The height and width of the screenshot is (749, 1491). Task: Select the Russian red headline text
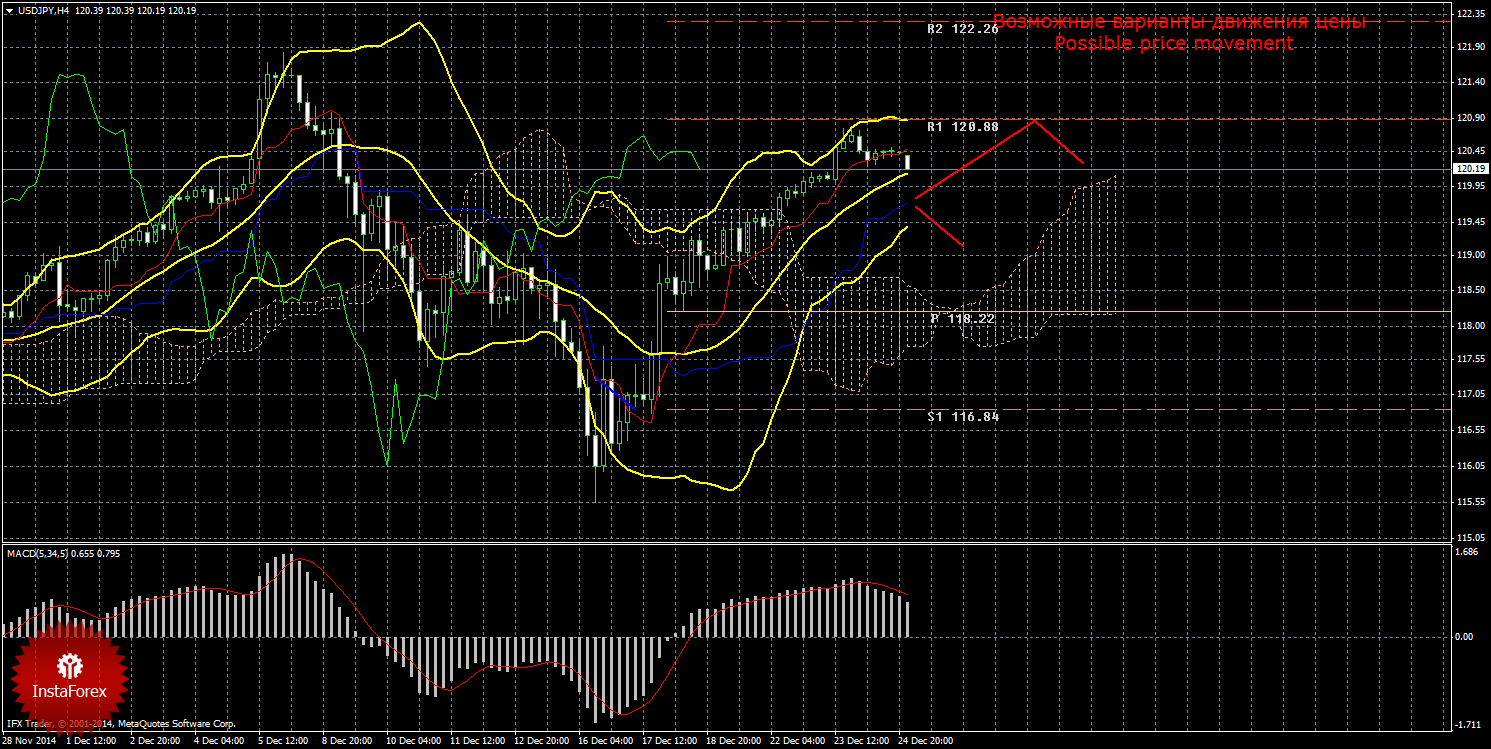point(1179,22)
